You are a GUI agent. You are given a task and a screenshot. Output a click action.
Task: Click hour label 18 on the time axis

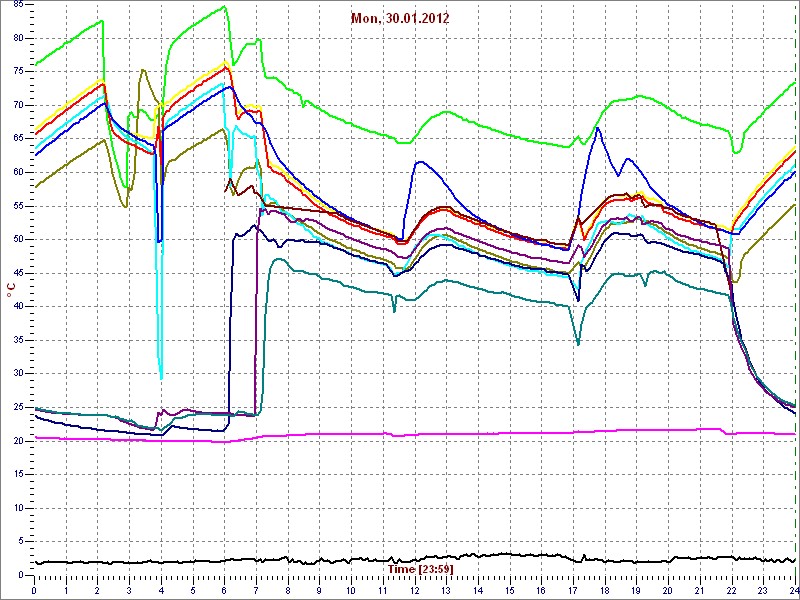click(605, 590)
